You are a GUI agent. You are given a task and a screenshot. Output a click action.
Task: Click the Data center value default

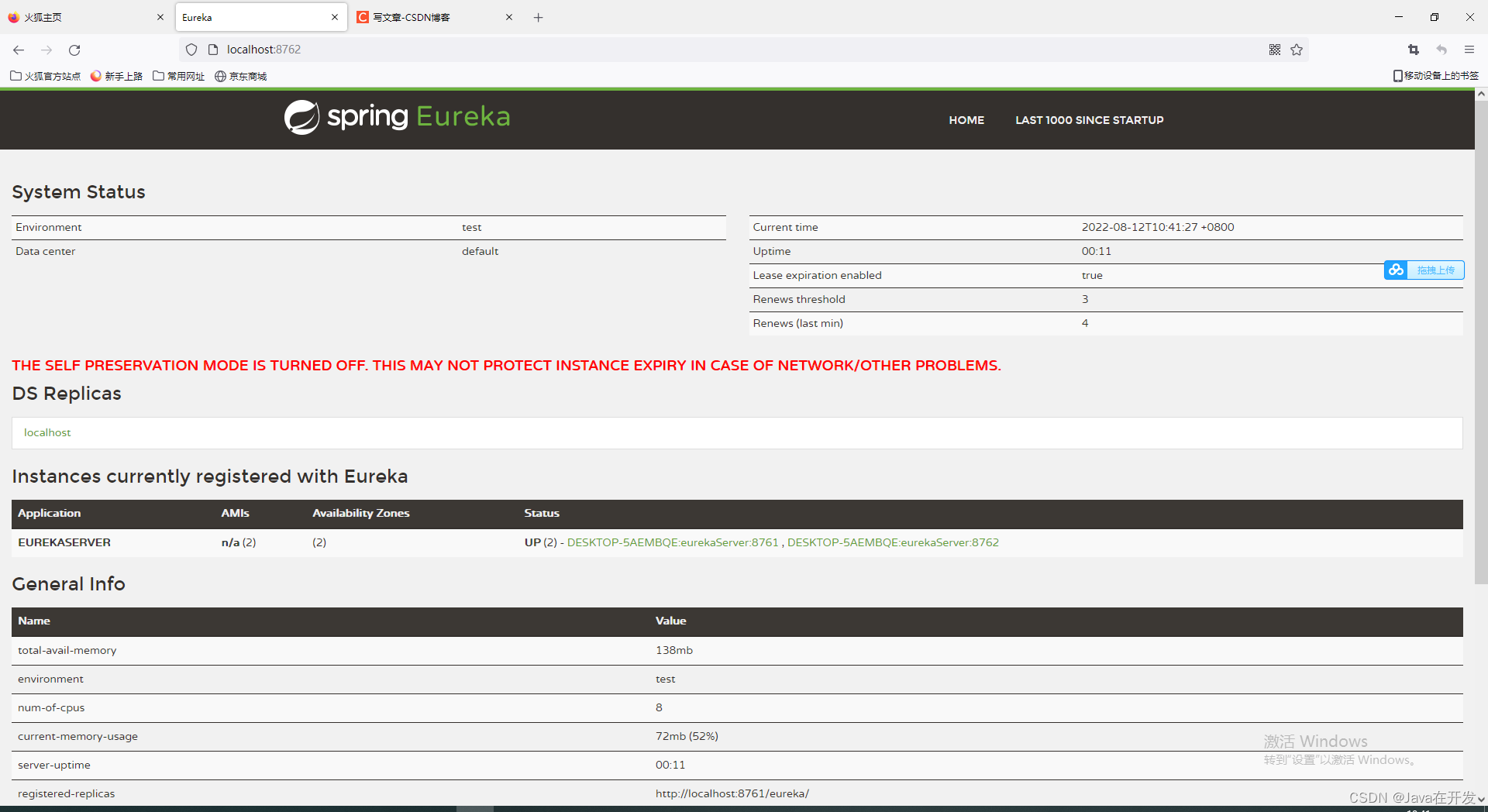(480, 251)
